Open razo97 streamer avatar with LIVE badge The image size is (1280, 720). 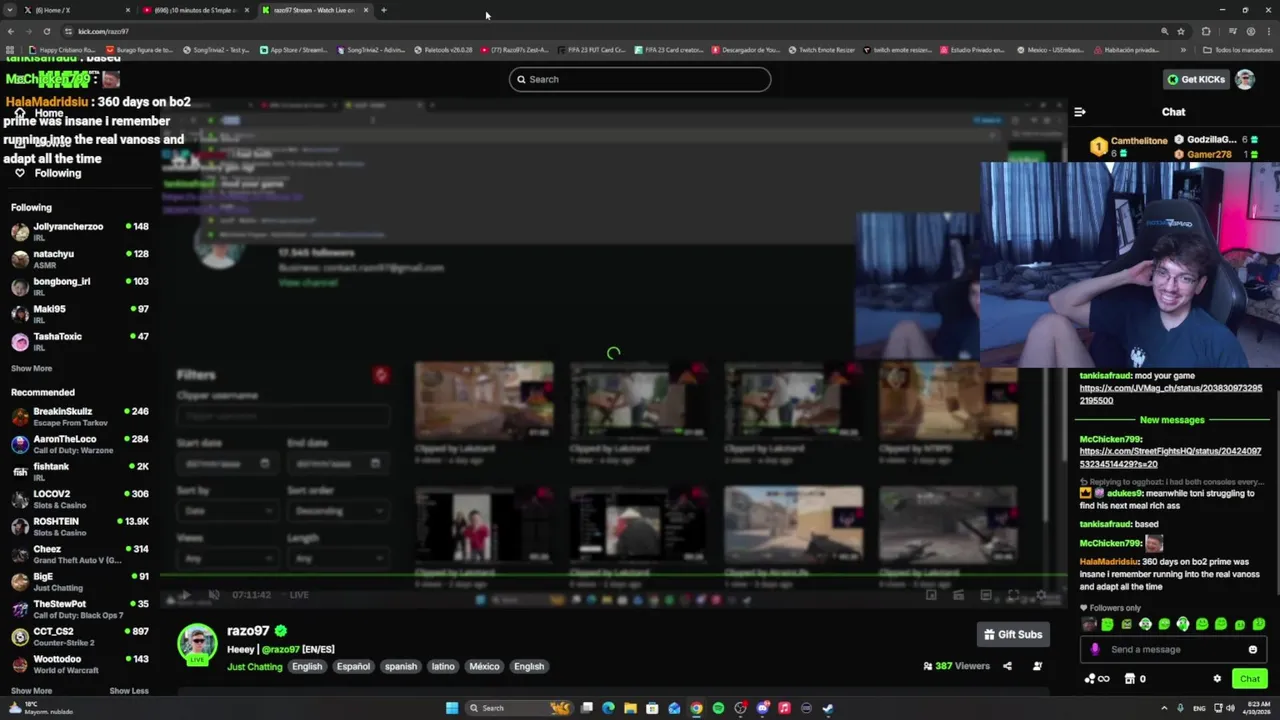197,645
